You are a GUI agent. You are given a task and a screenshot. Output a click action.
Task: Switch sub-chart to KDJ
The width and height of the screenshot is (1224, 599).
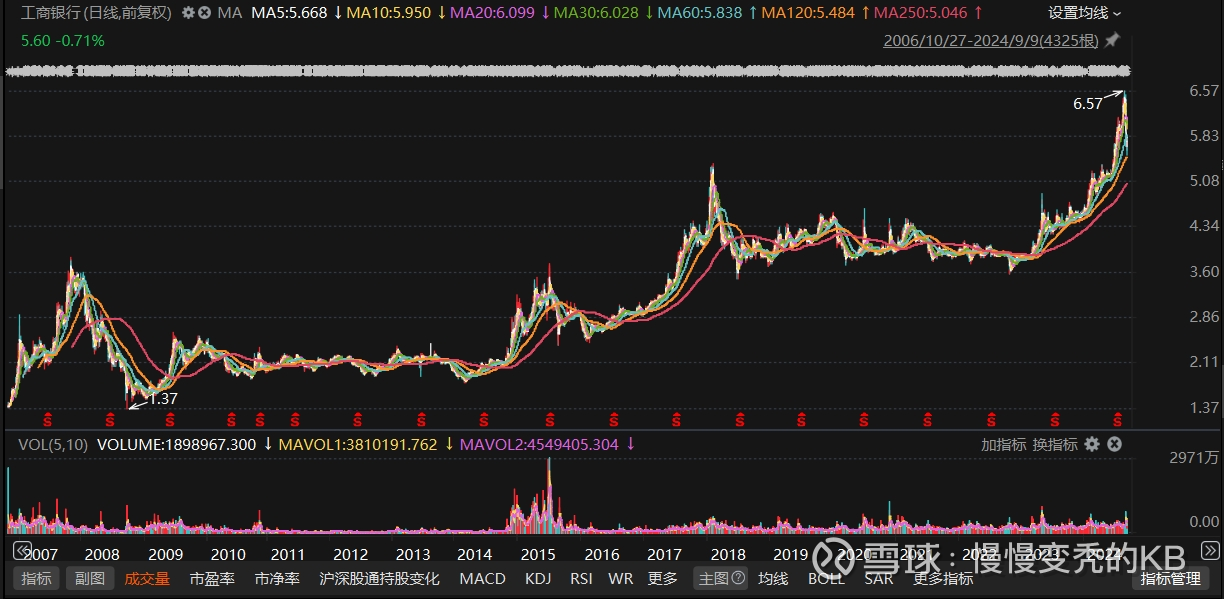point(538,578)
